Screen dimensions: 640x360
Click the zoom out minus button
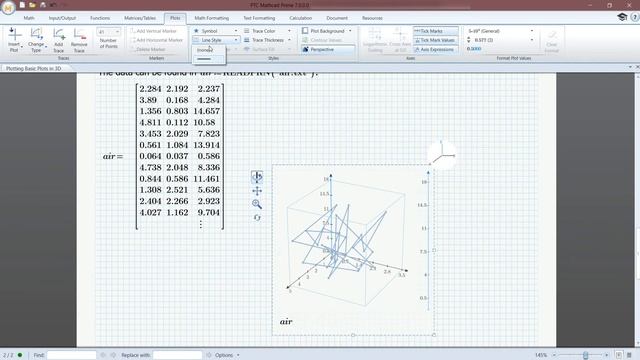point(555,355)
